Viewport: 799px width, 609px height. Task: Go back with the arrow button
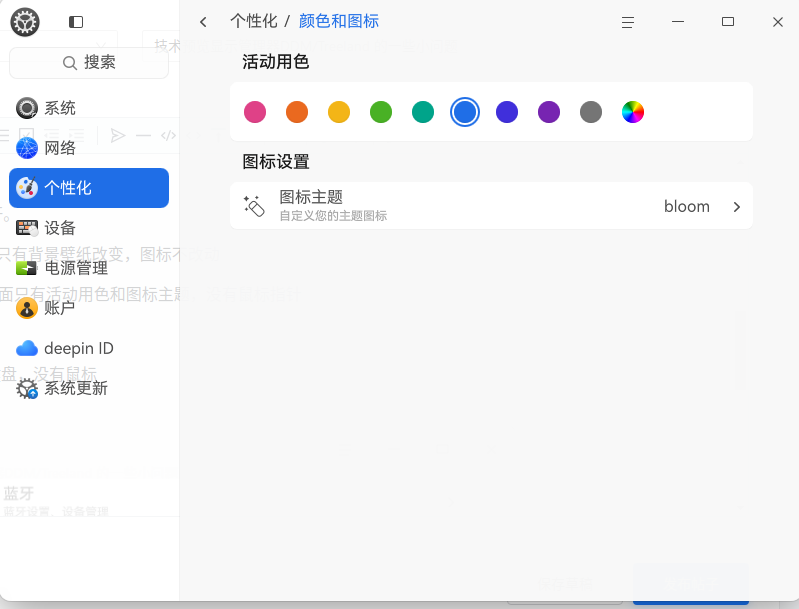pos(203,22)
